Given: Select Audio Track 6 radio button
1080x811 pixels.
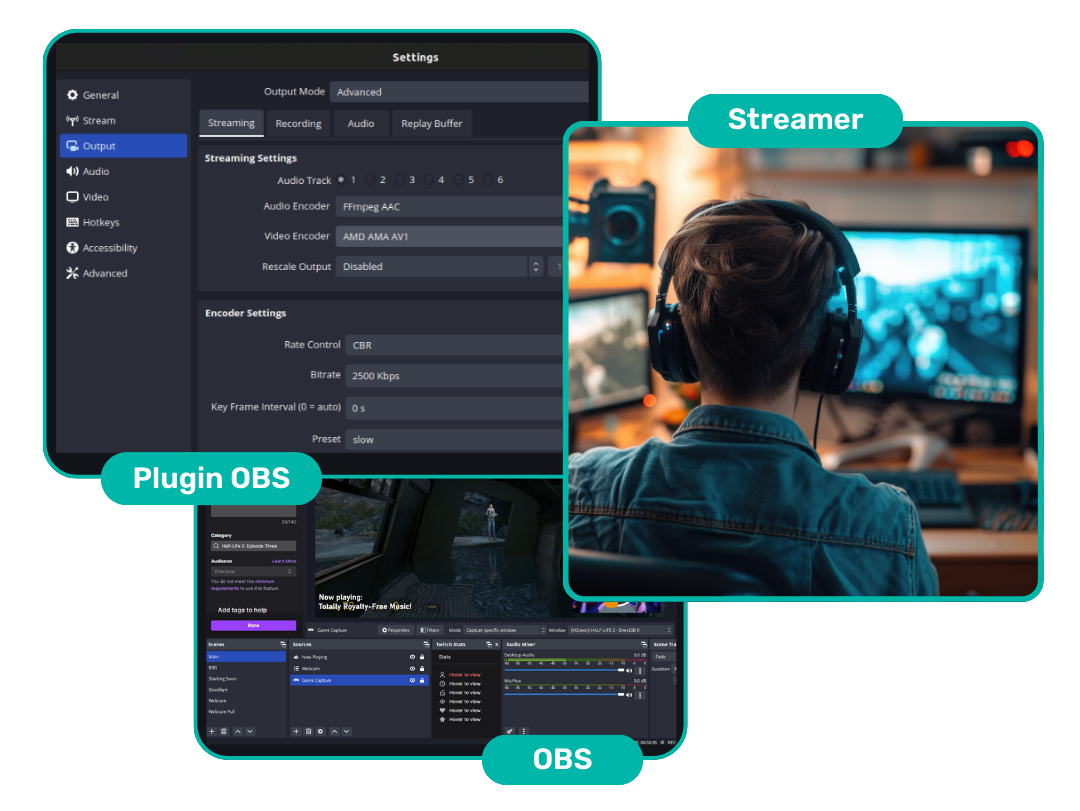Looking at the screenshot, I should pos(488,180).
